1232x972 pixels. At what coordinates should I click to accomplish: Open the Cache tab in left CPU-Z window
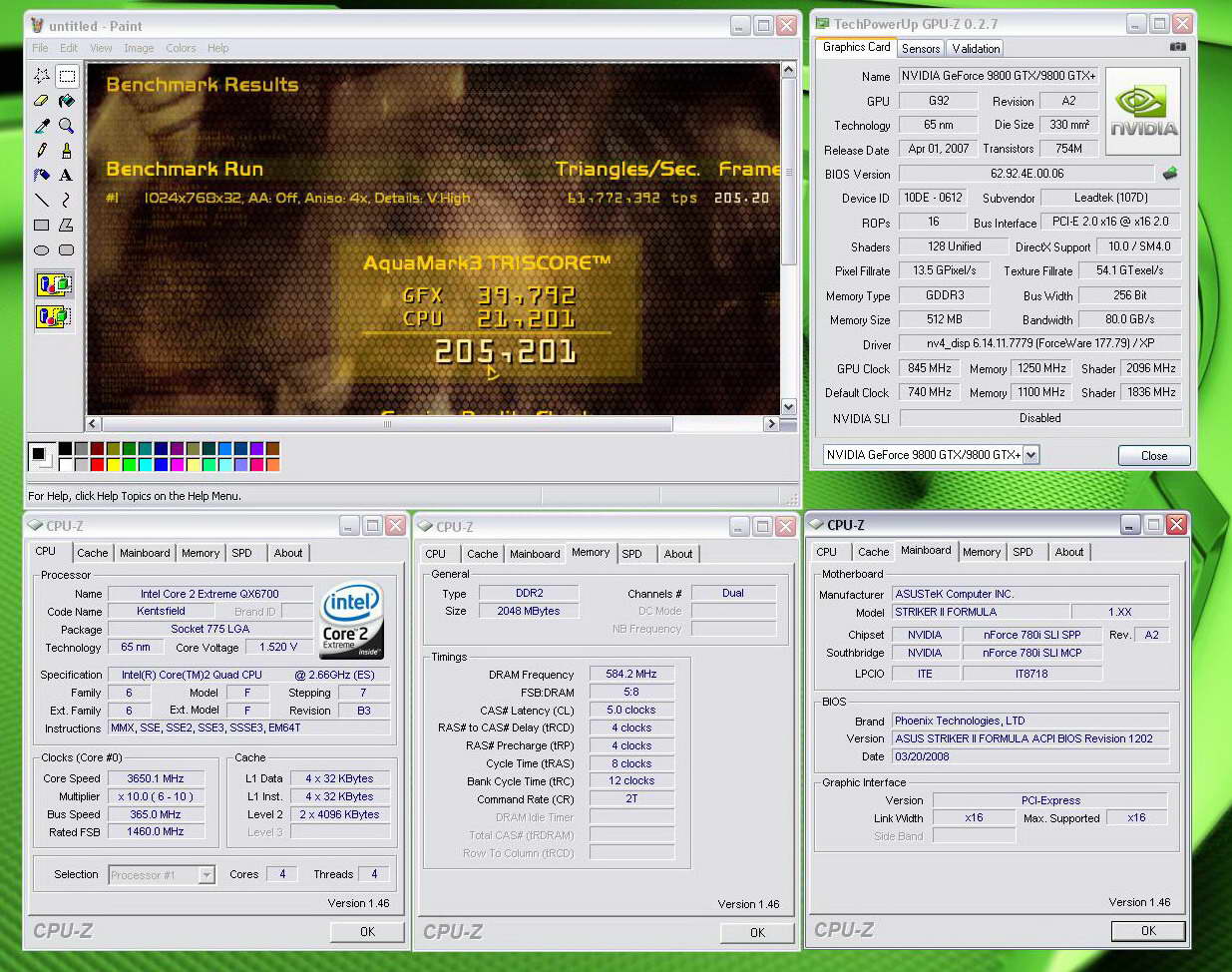click(x=93, y=553)
